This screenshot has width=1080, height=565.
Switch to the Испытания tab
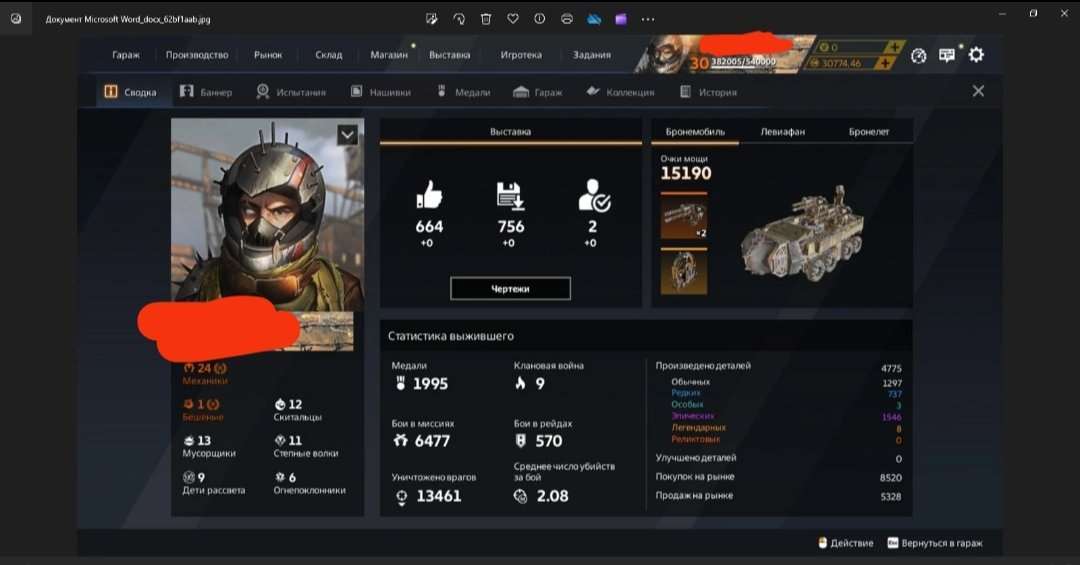pyautogui.click(x=291, y=92)
